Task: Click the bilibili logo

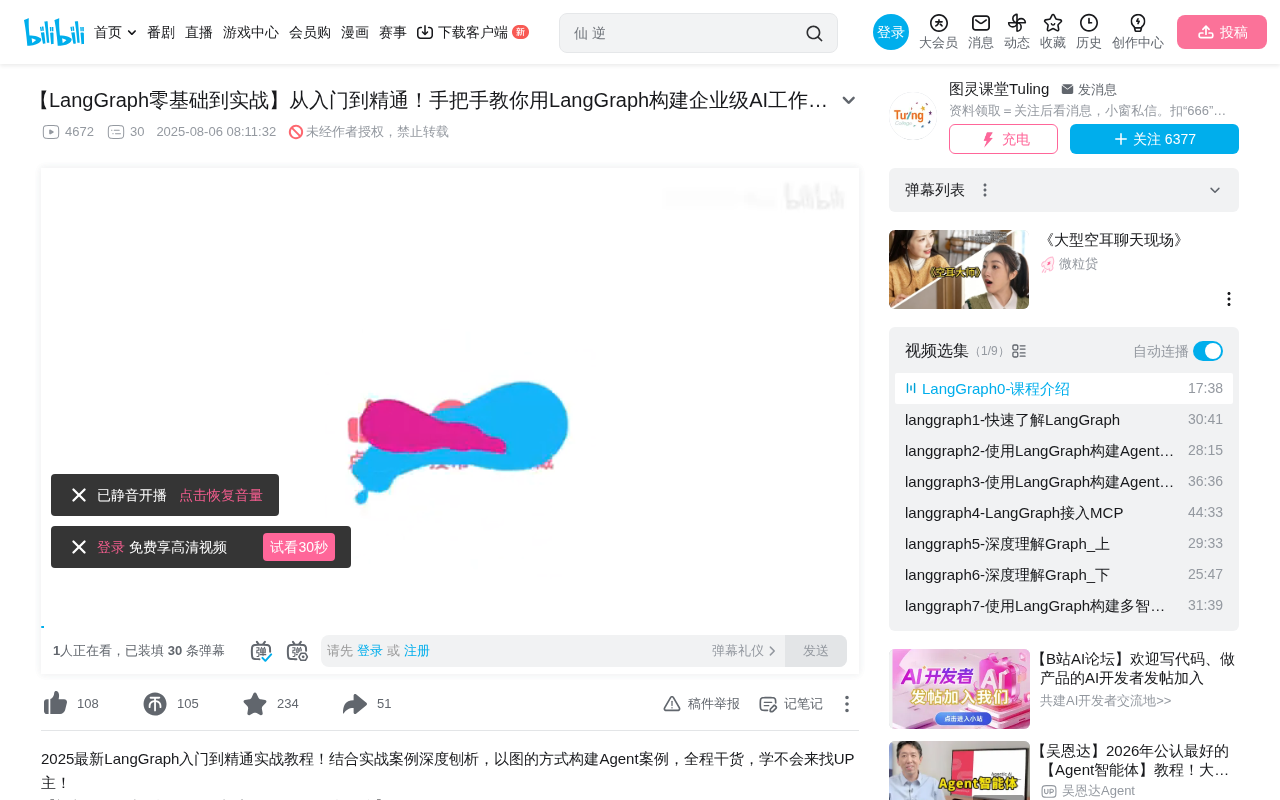Action: click(x=54, y=32)
